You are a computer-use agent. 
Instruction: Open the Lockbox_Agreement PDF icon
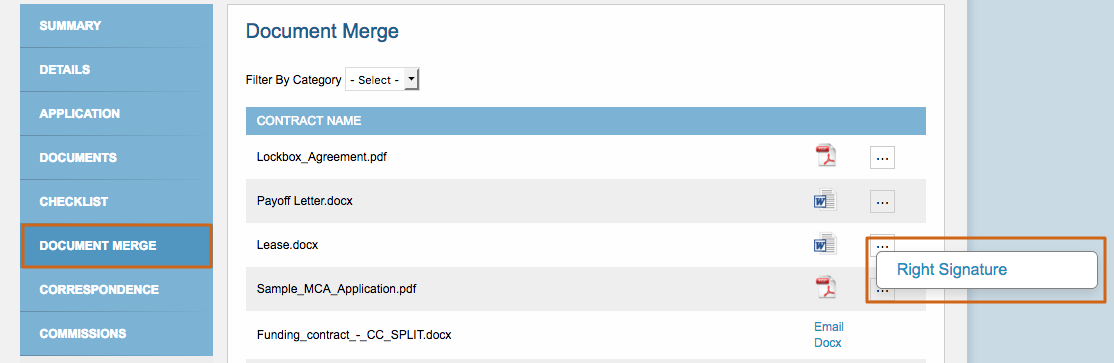pos(826,156)
